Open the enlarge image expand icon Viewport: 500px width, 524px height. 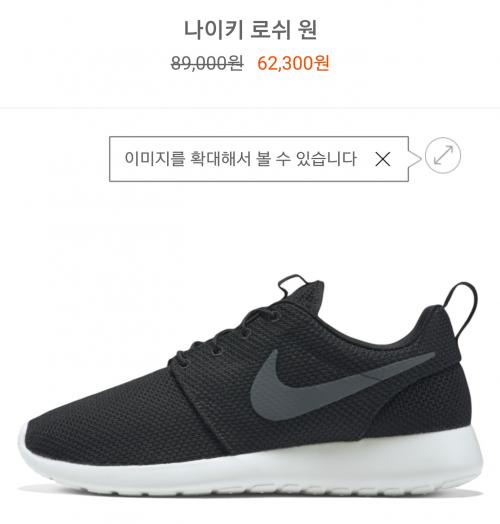coord(443,155)
